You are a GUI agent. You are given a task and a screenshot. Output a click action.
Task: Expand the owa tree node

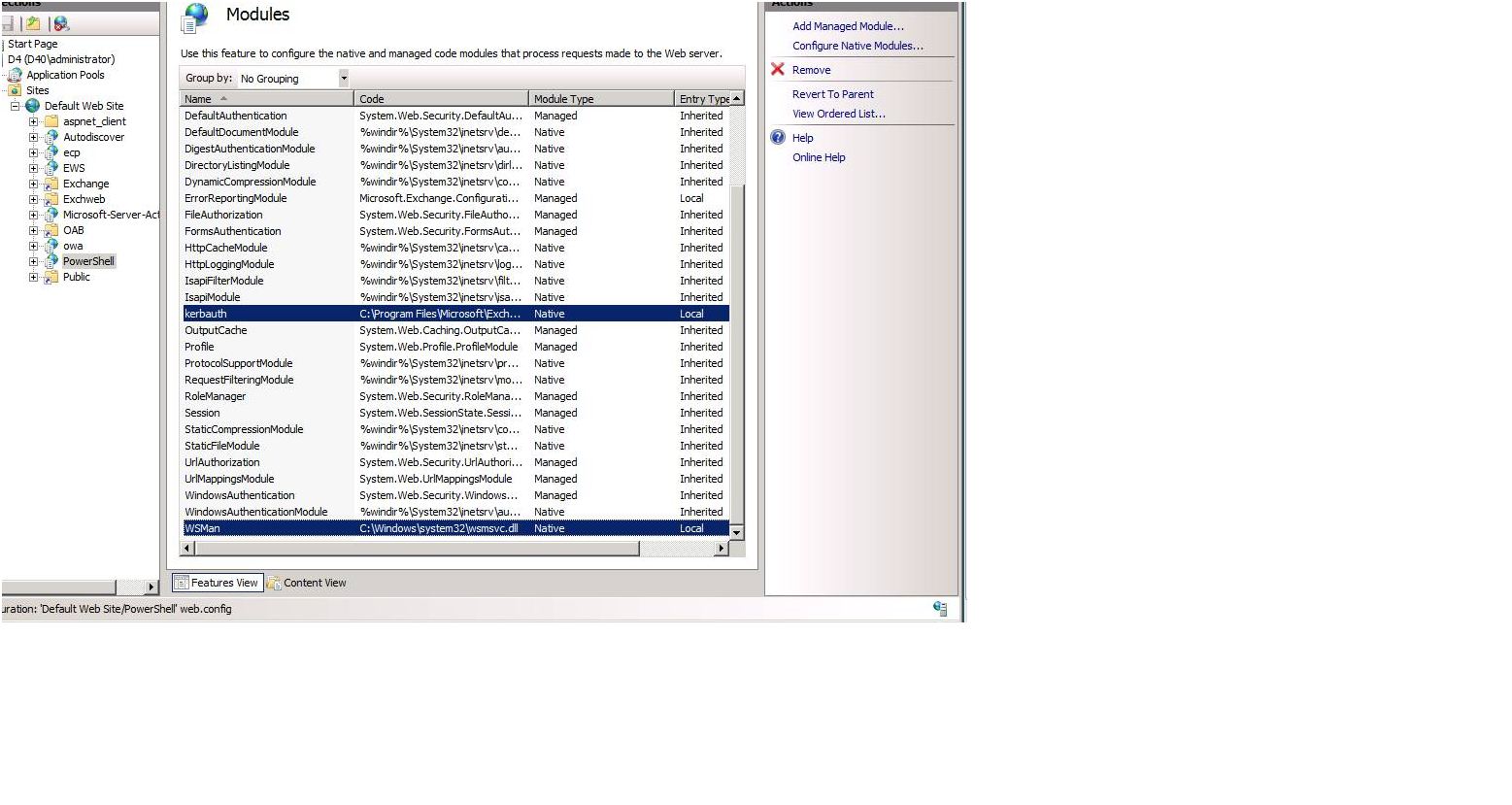pos(33,246)
